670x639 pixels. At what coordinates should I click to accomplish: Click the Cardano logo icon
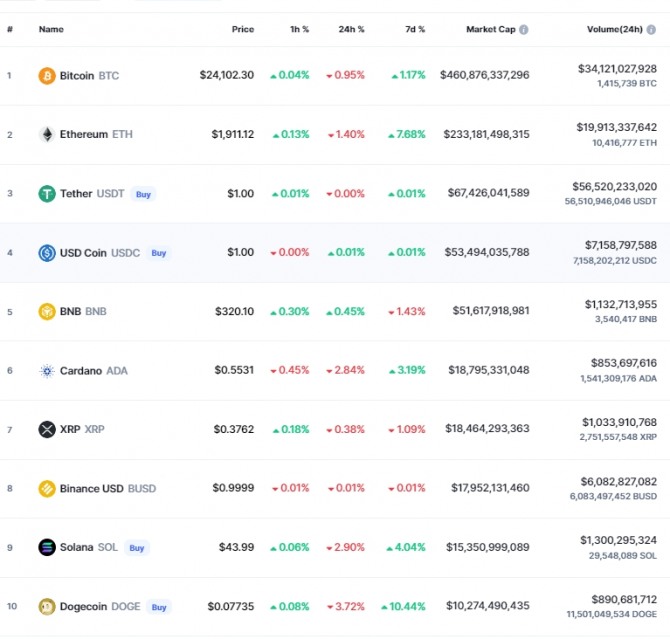[47, 371]
